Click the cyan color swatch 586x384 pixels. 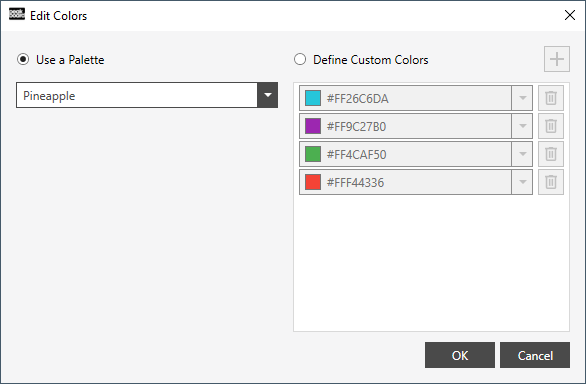click(313, 98)
